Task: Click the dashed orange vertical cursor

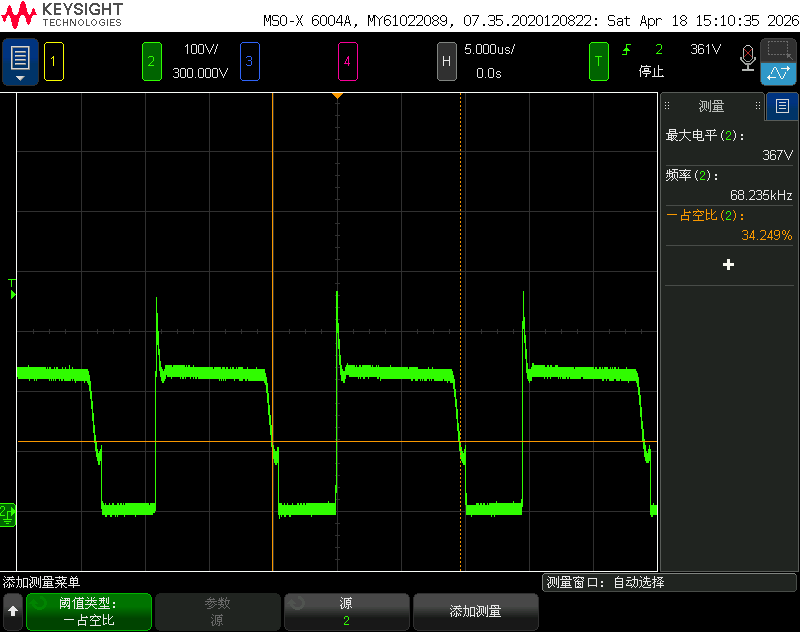Action: [x=461, y=332]
